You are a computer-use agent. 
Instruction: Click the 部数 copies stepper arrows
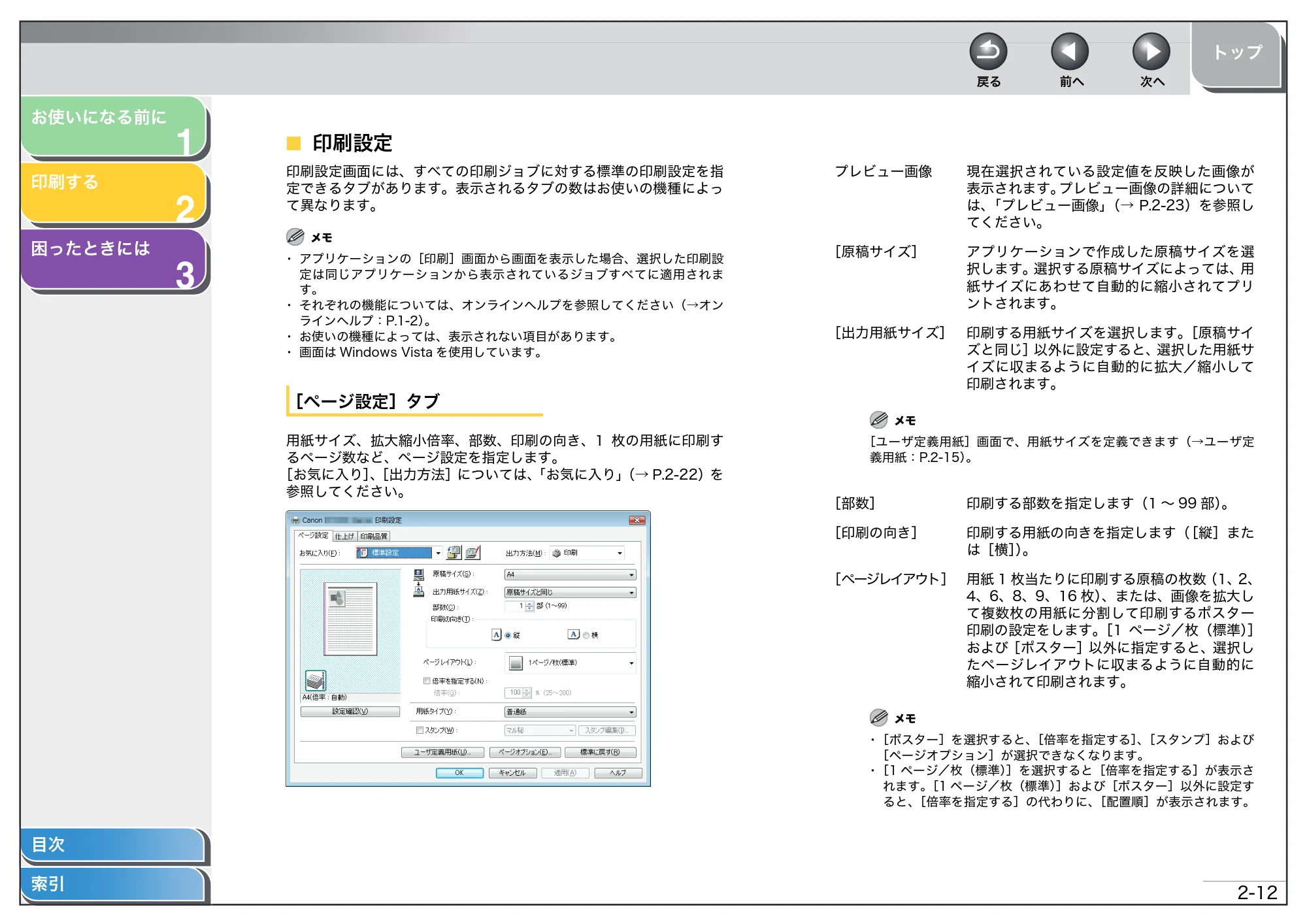[529, 606]
